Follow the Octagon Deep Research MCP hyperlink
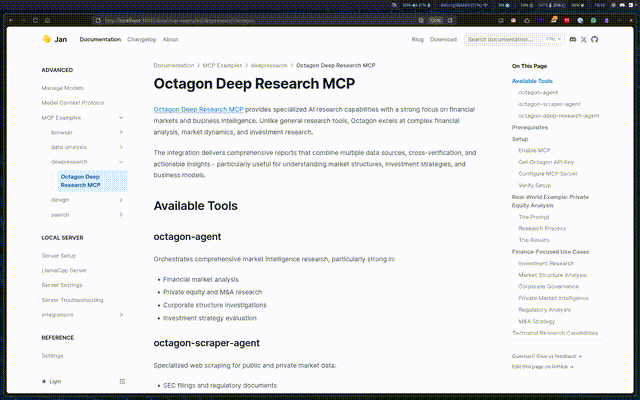Viewport: 640px width, 400px height. click(198, 109)
